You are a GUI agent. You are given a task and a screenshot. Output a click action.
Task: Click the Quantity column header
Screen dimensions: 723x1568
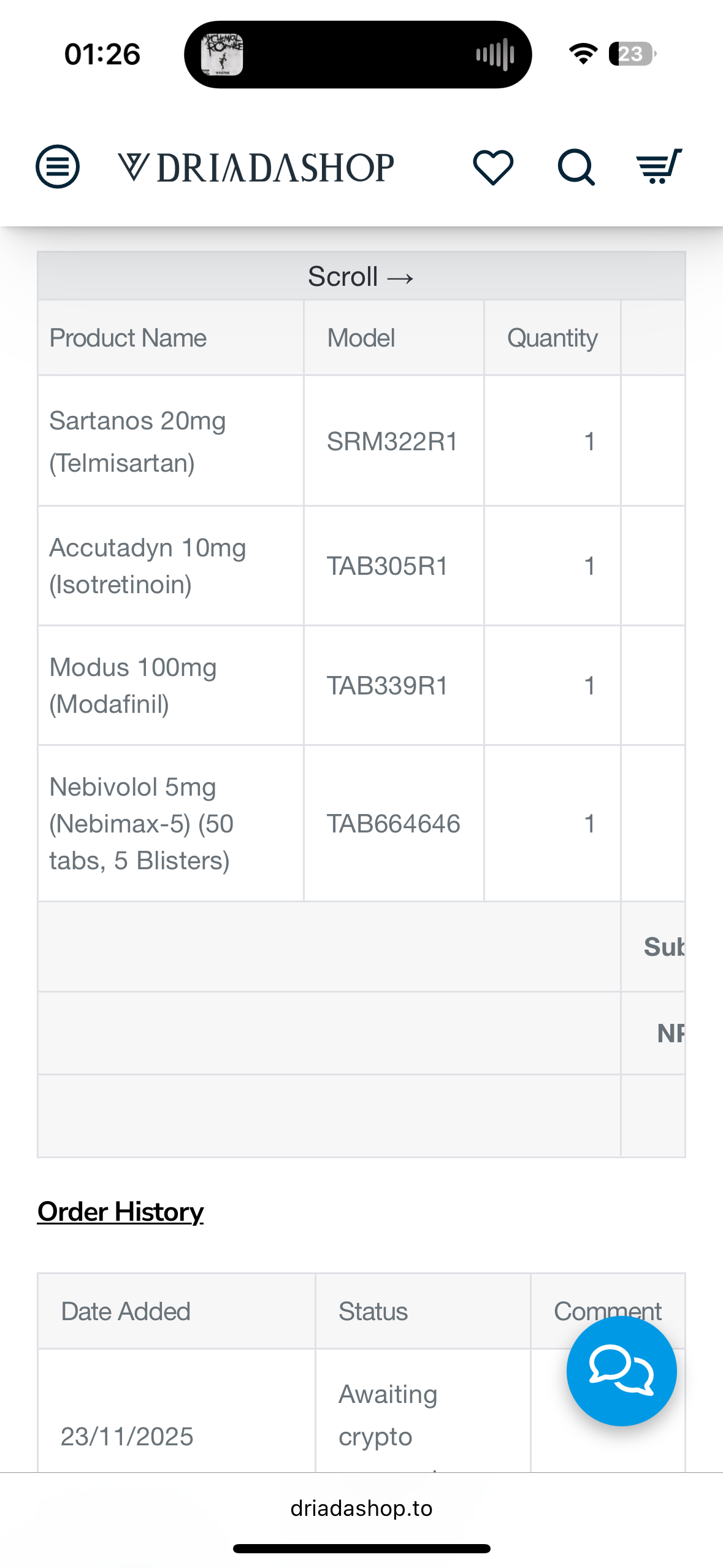click(x=552, y=338)
